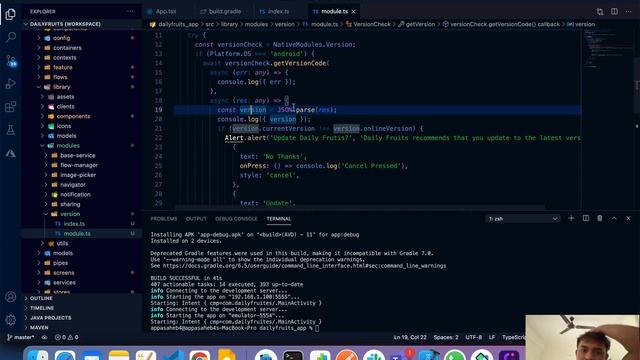Open the Explorer view in activity bar

coord(11,14)
